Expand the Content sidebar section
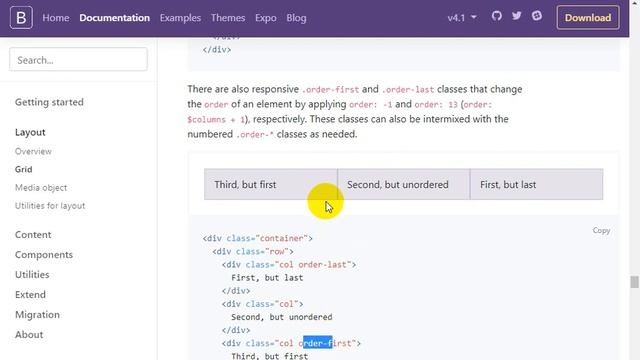The width and height of the screenshot is (640, 360). pos(33,235)
